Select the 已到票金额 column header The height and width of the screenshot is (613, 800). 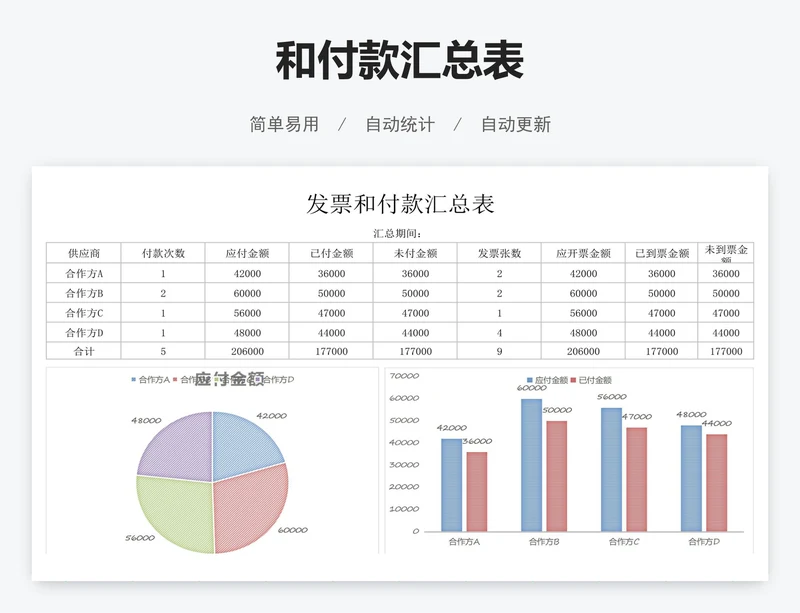click(x=662, y=253)
